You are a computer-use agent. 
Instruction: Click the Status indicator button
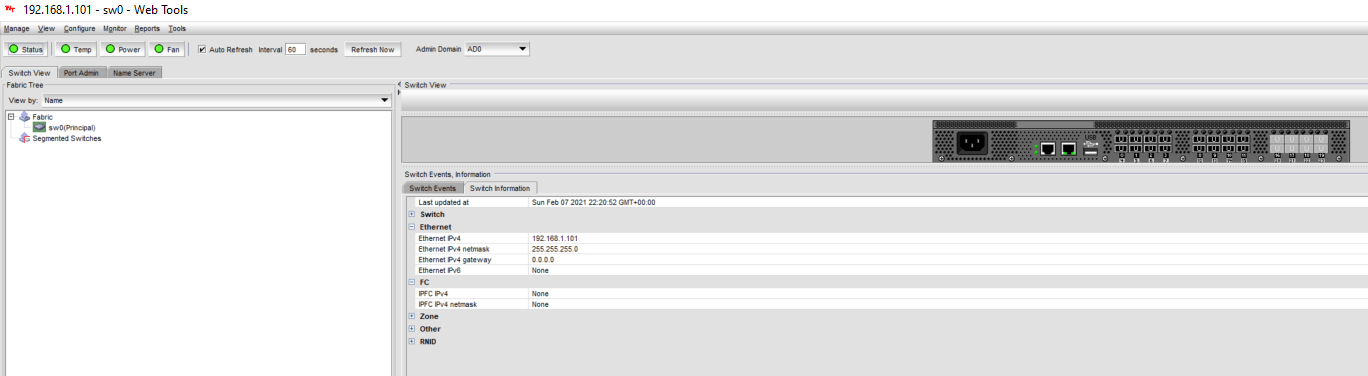[26, 49]
